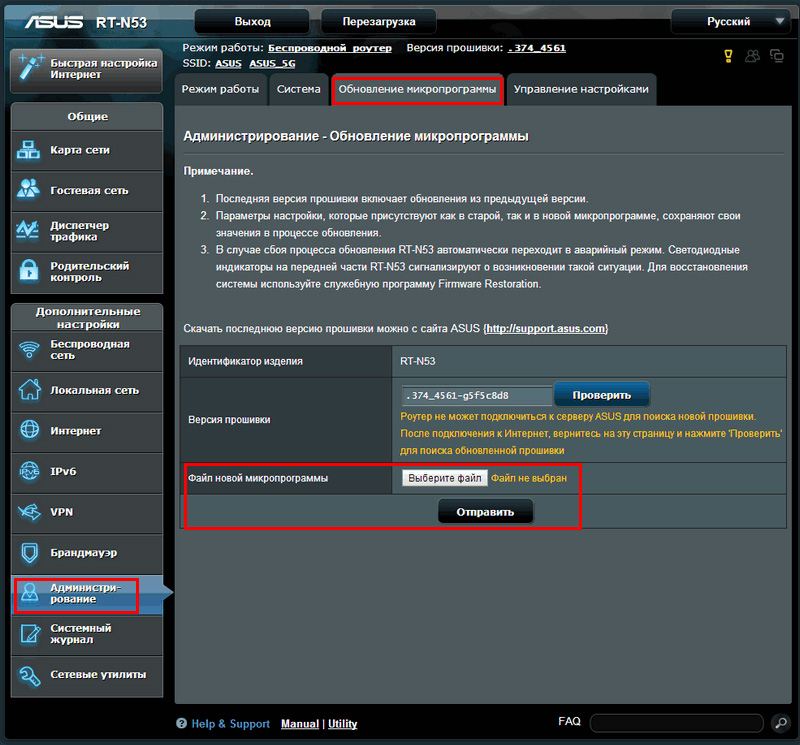Click the Файл не выбран text
Screen dimensions: 800x745
[x=529, y=478]
